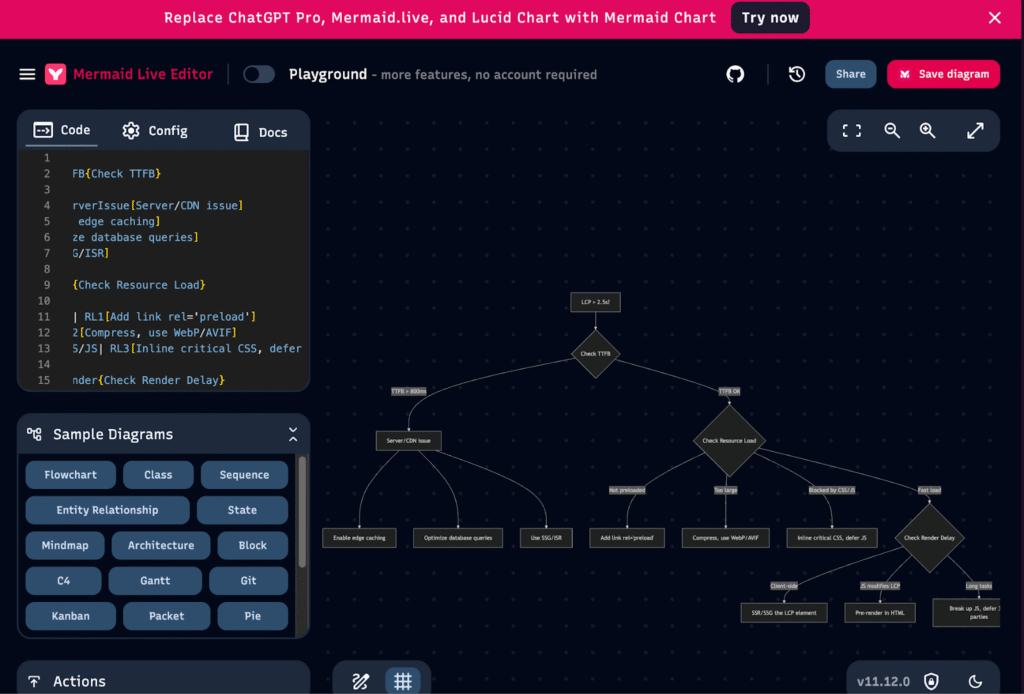
Task: Zoom out the diagram canvas
Action: [892, 130]
